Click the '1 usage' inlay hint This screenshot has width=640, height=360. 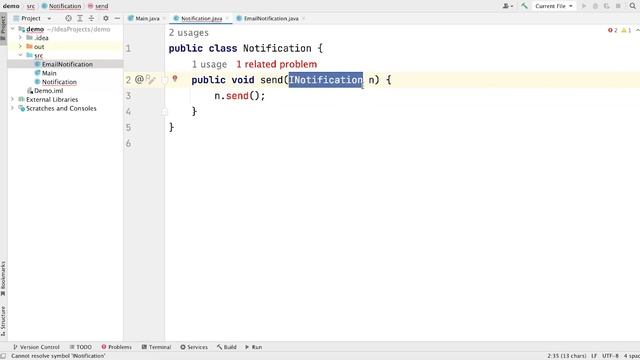[209, 64]
